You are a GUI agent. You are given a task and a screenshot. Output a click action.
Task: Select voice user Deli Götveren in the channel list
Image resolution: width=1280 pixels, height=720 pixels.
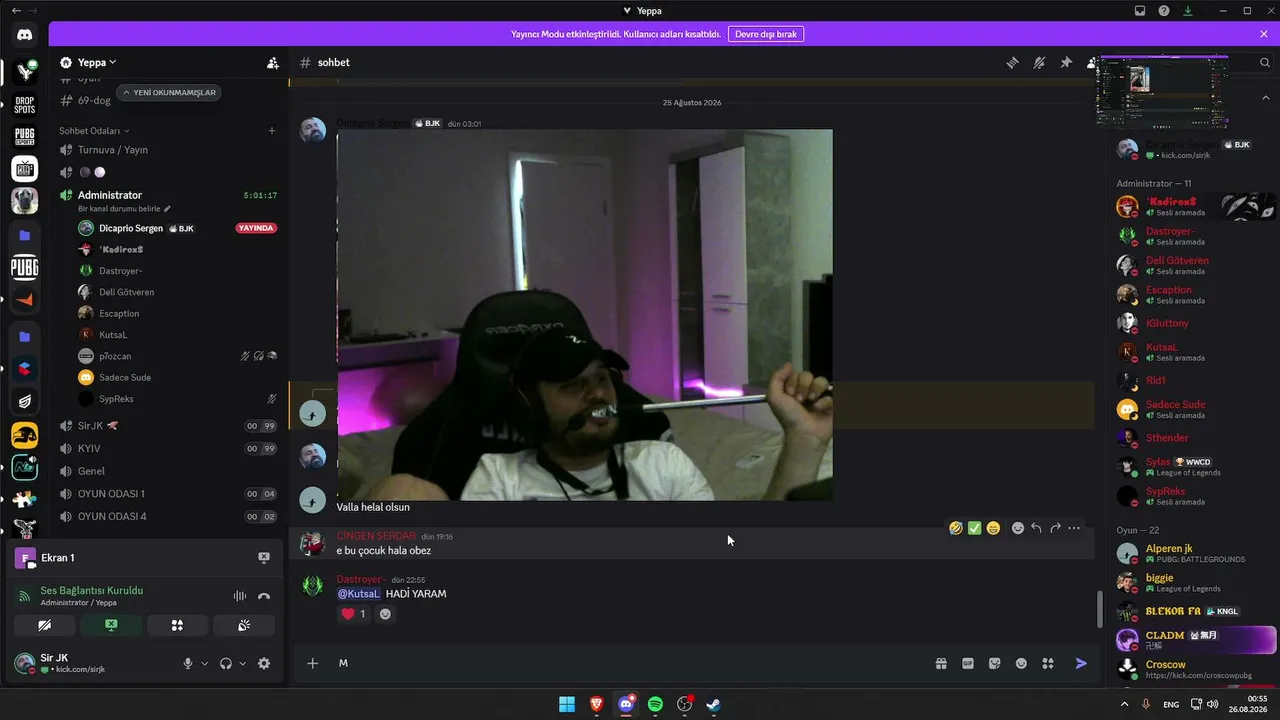tap(126, 292)
